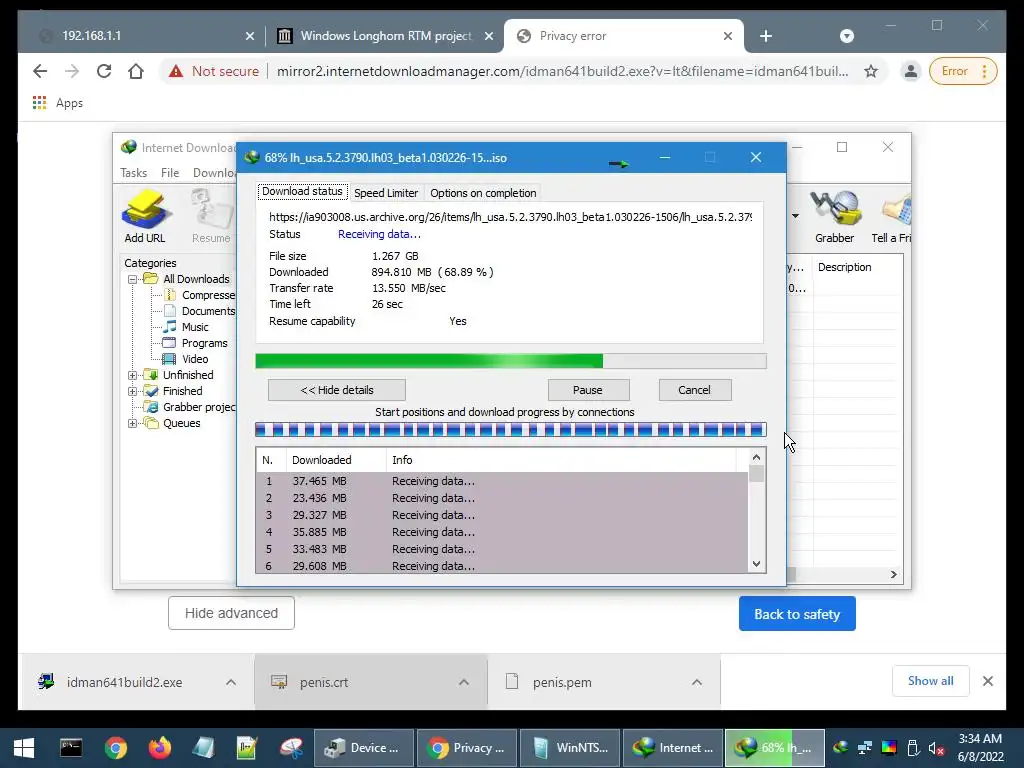Open penis.crt download options chevron
This screenshot has height=768, width=1024.
[464, 682]
